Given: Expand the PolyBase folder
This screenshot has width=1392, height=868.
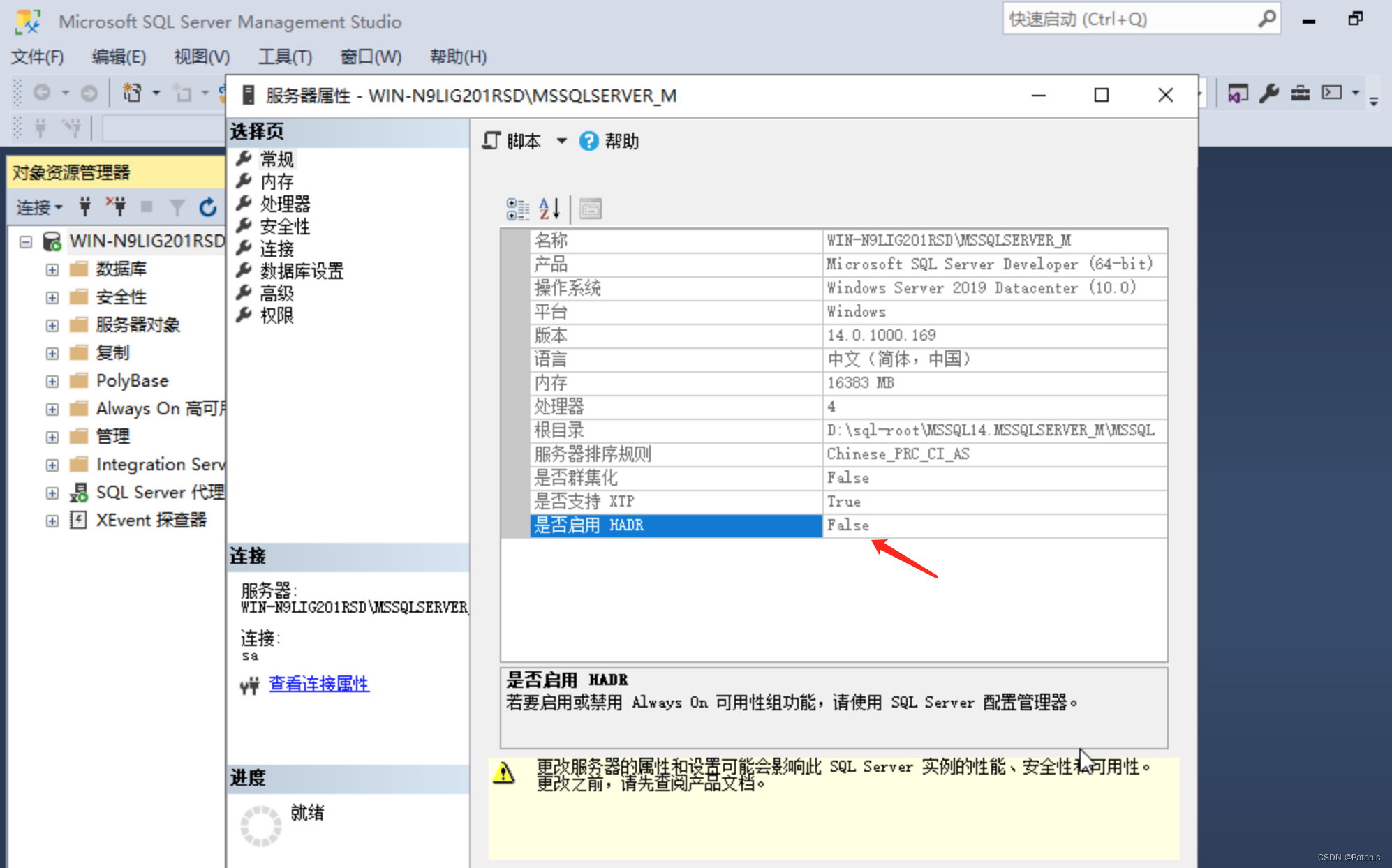Looking at the screenshot, I should pyautogui.click(x=52, y=382).
